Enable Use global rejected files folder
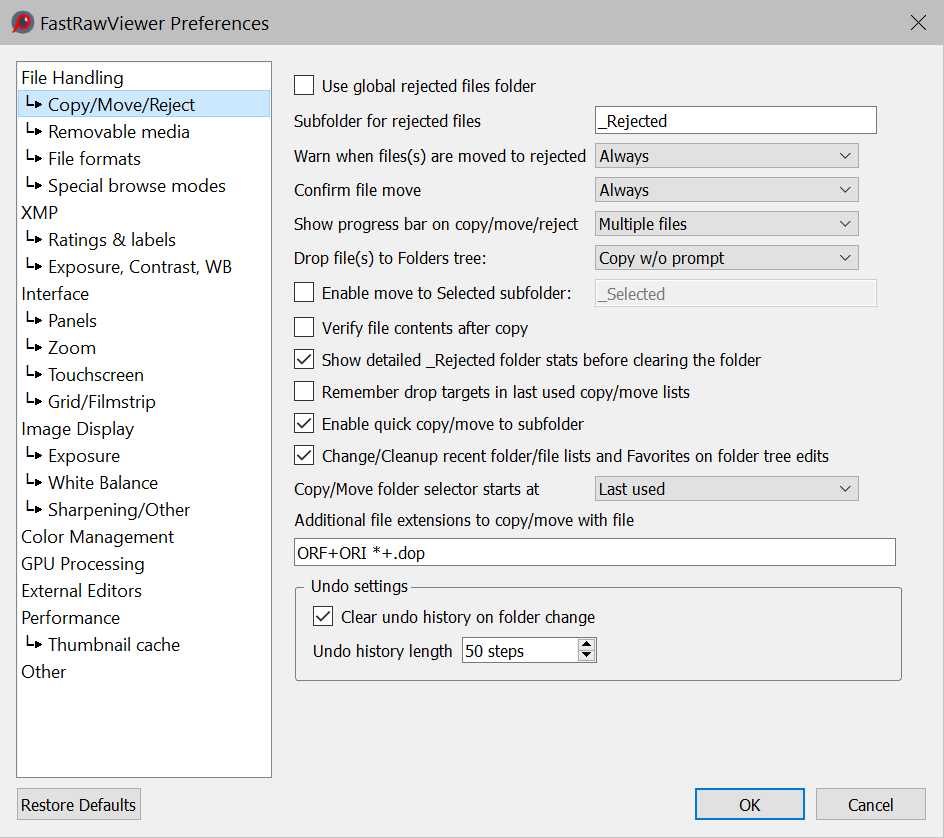 304,86
